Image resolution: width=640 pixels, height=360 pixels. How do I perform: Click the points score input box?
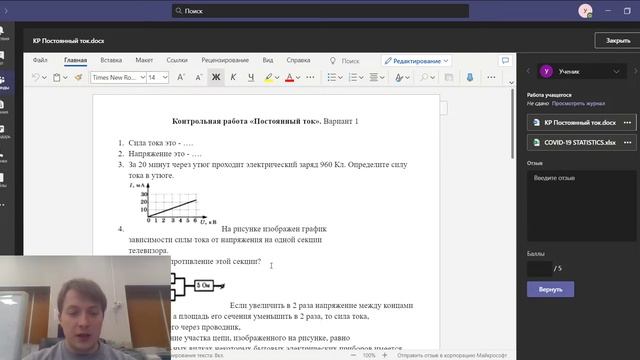(x=539, y=269)
